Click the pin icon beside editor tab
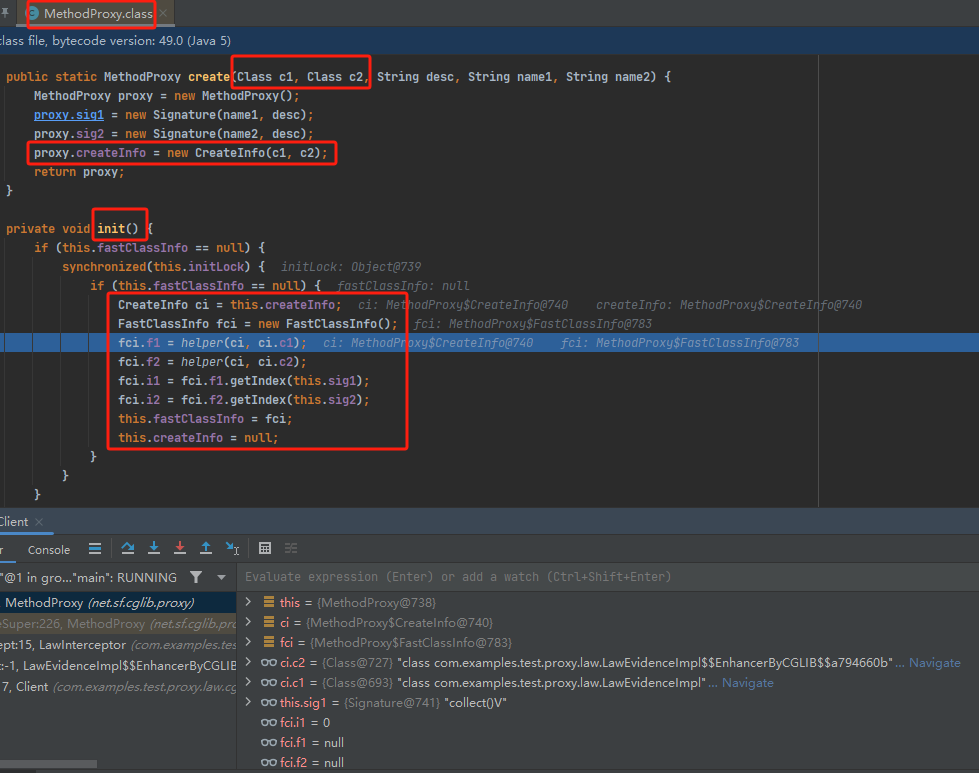 point(5,13)
